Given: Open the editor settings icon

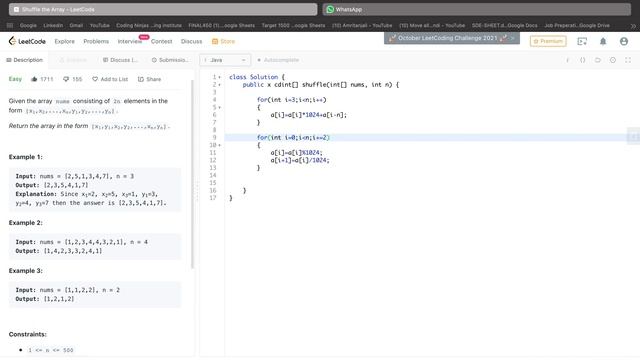Looking at the screenshot, I should 613,60.
